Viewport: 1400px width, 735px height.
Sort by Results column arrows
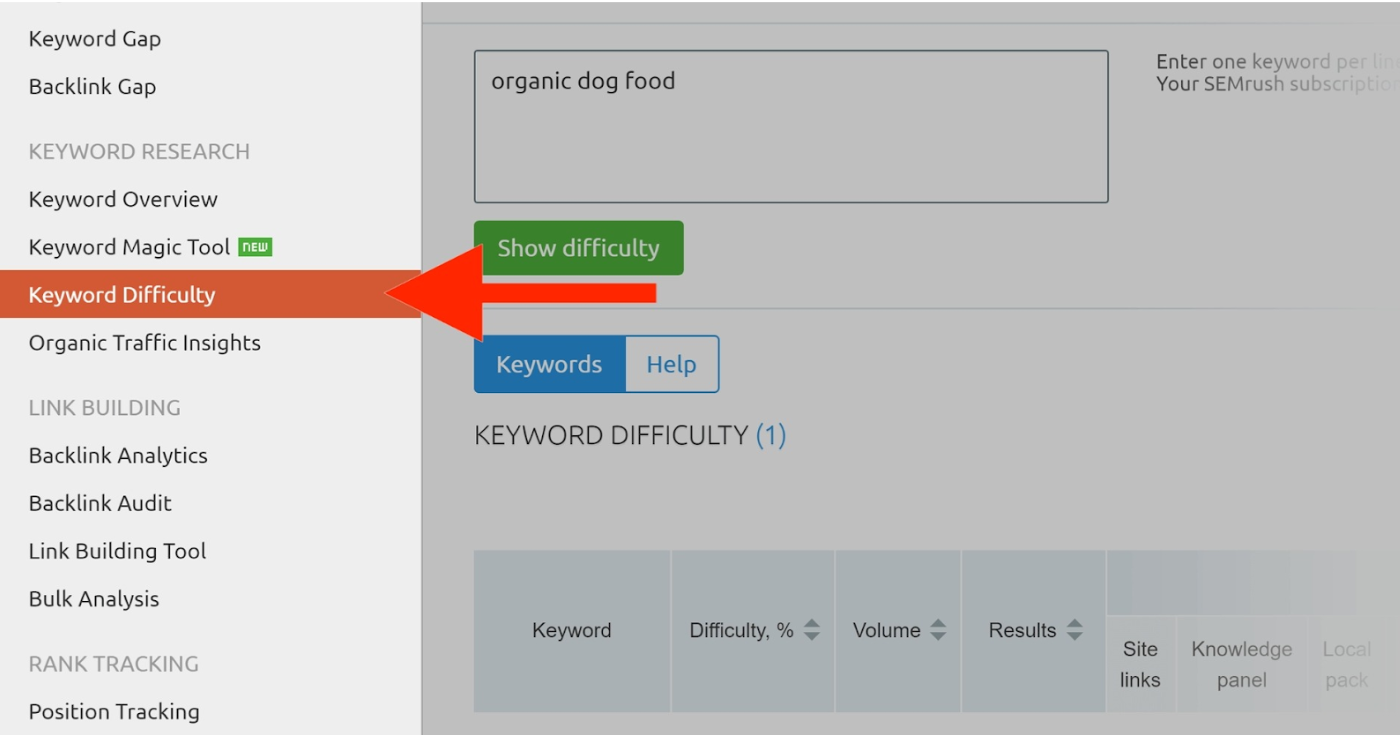click(x=1075, y=630)
